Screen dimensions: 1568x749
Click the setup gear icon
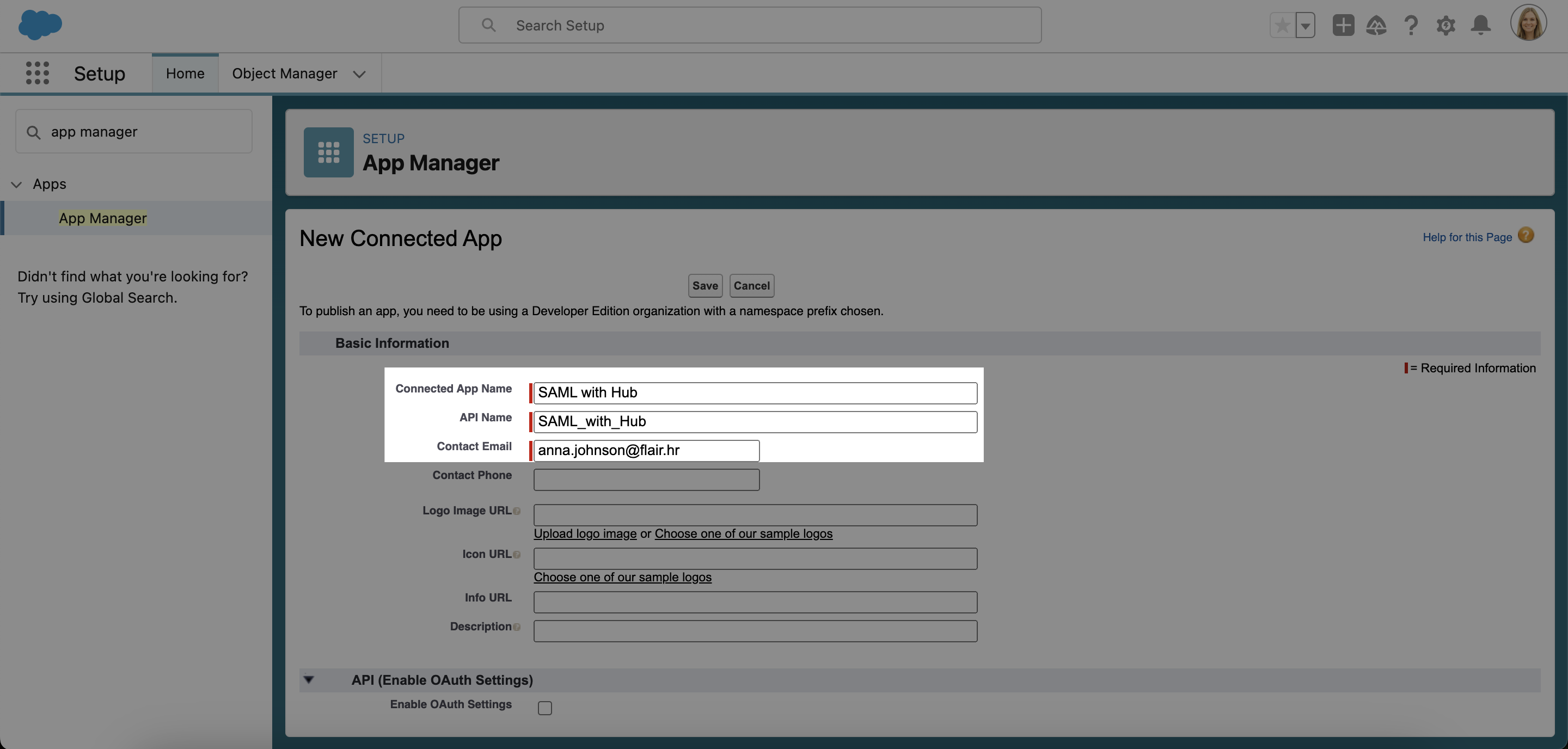coord(1445,25)
